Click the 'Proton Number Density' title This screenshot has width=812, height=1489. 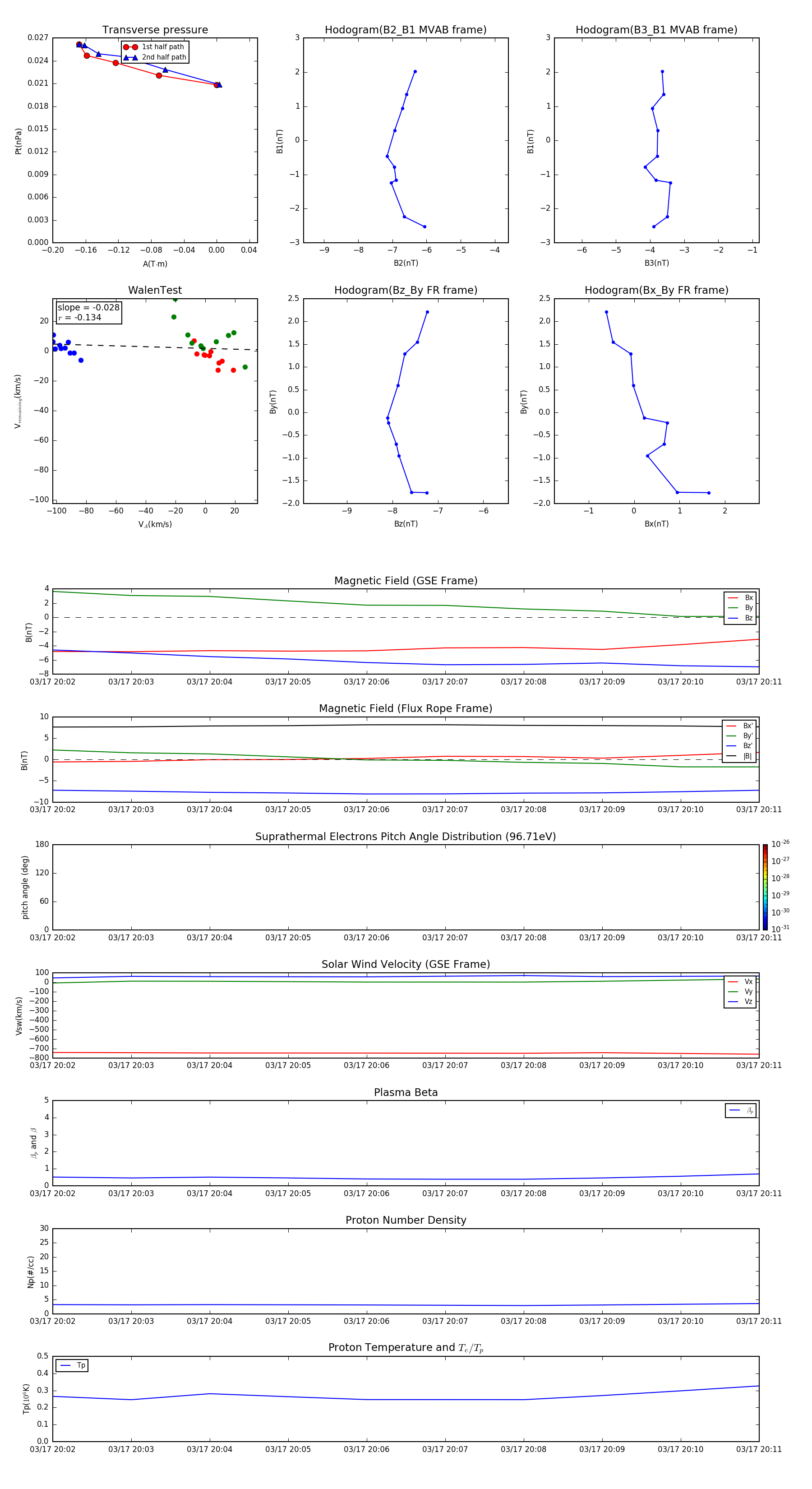click(406, 1220)
